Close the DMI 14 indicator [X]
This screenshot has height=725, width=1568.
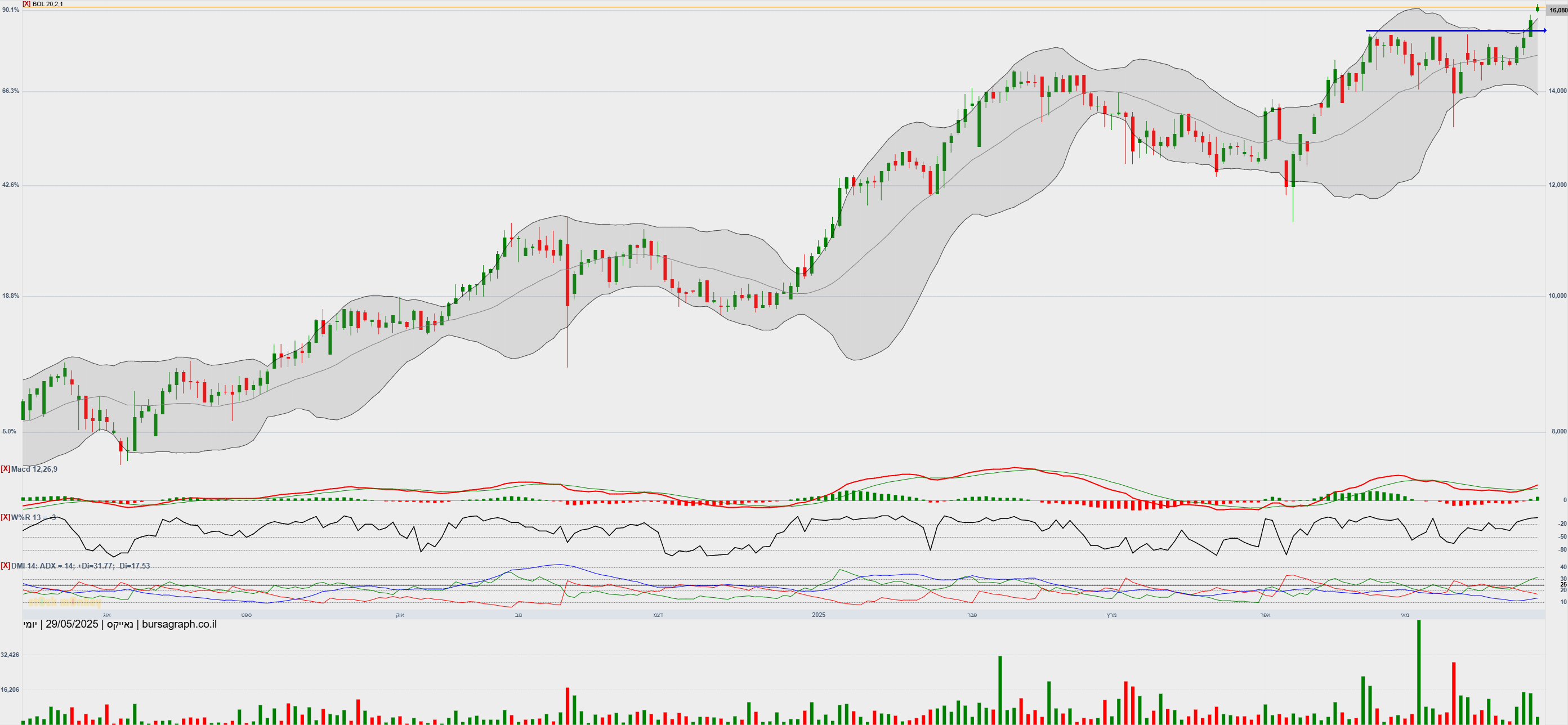5,566
